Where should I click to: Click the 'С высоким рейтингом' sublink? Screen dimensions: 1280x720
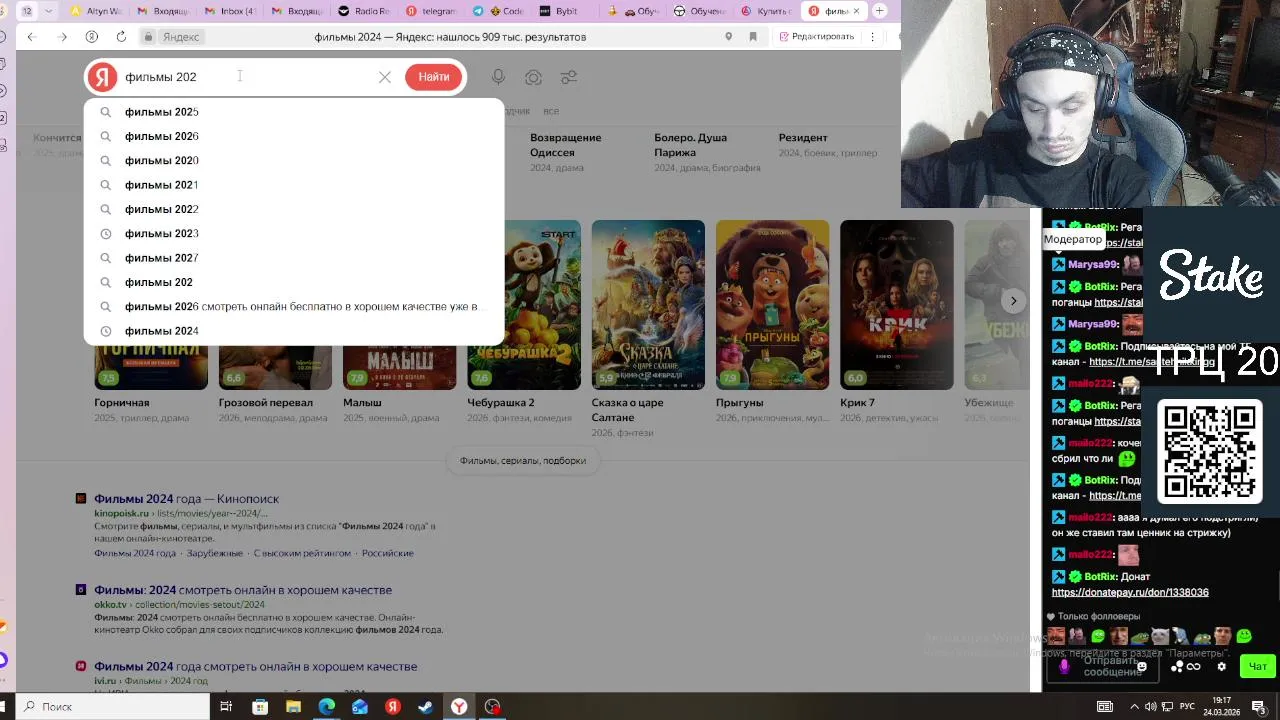coord(302,553)
